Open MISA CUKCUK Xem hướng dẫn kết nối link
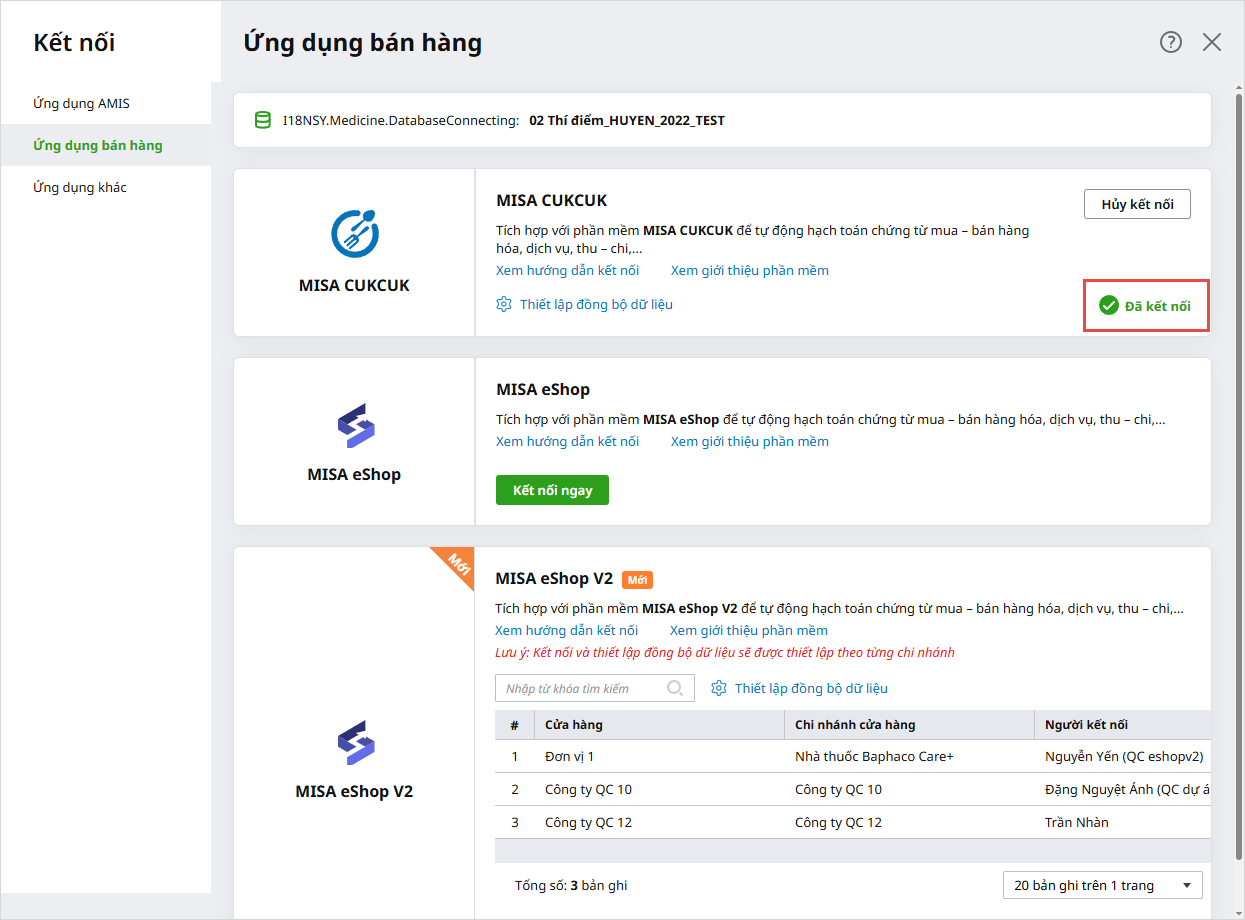 567,270
